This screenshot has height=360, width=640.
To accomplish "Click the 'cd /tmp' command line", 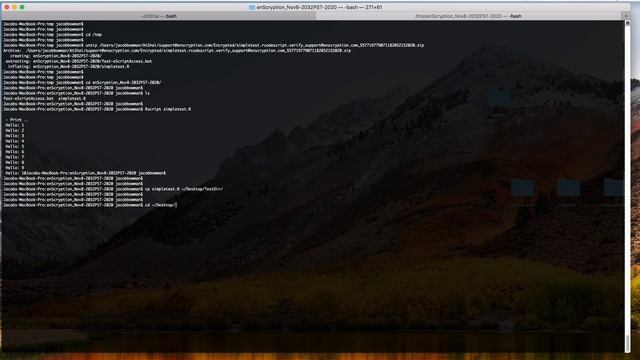I will tap(53, 35).
